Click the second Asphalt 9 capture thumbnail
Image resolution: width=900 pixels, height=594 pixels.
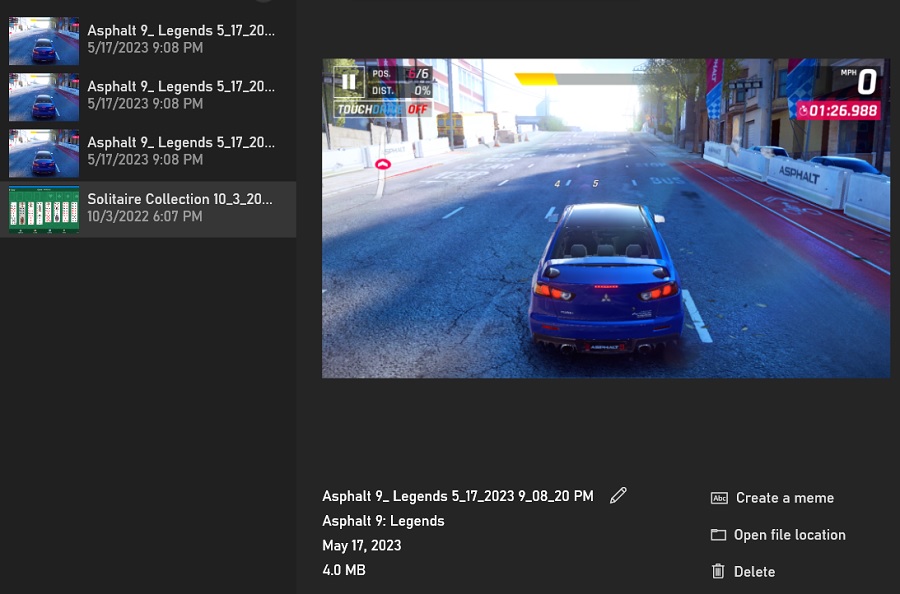click(43, 96)
